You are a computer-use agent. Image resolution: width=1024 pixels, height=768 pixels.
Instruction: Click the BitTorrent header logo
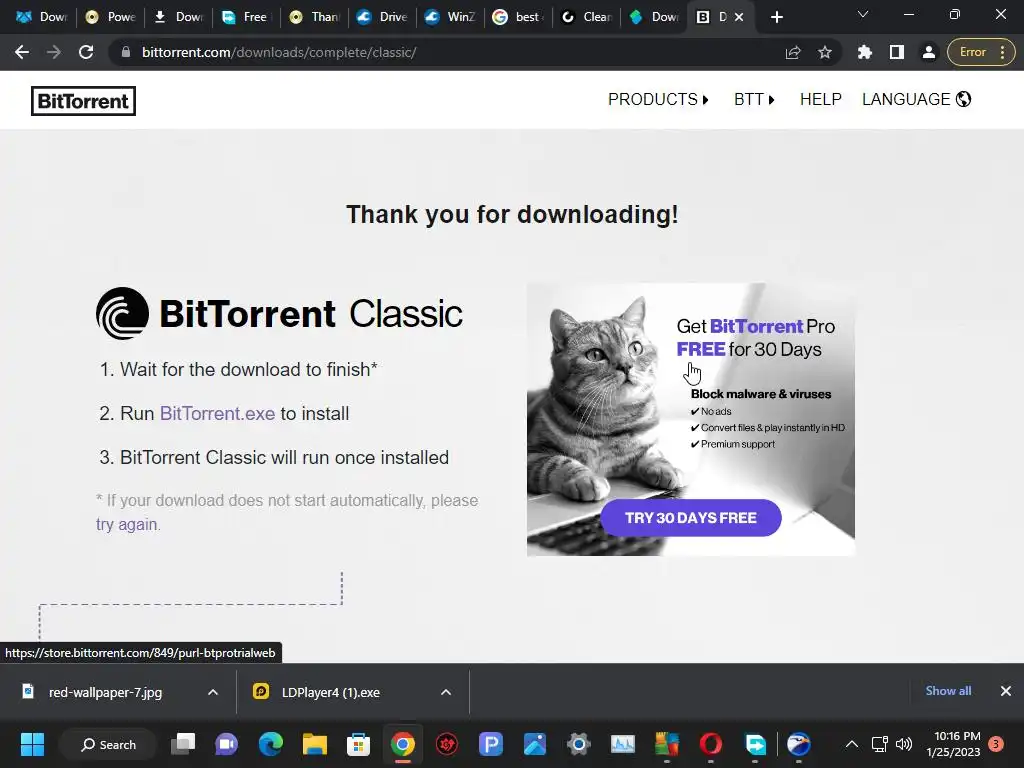click(83, 101)
